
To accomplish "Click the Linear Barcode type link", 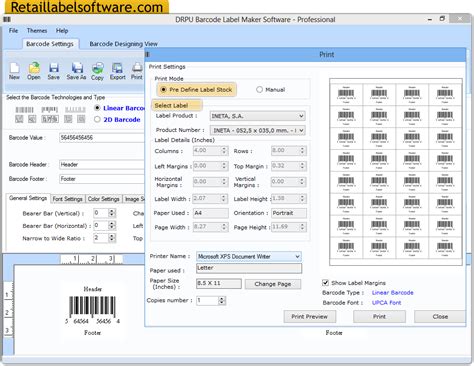I will coord(393,293).
